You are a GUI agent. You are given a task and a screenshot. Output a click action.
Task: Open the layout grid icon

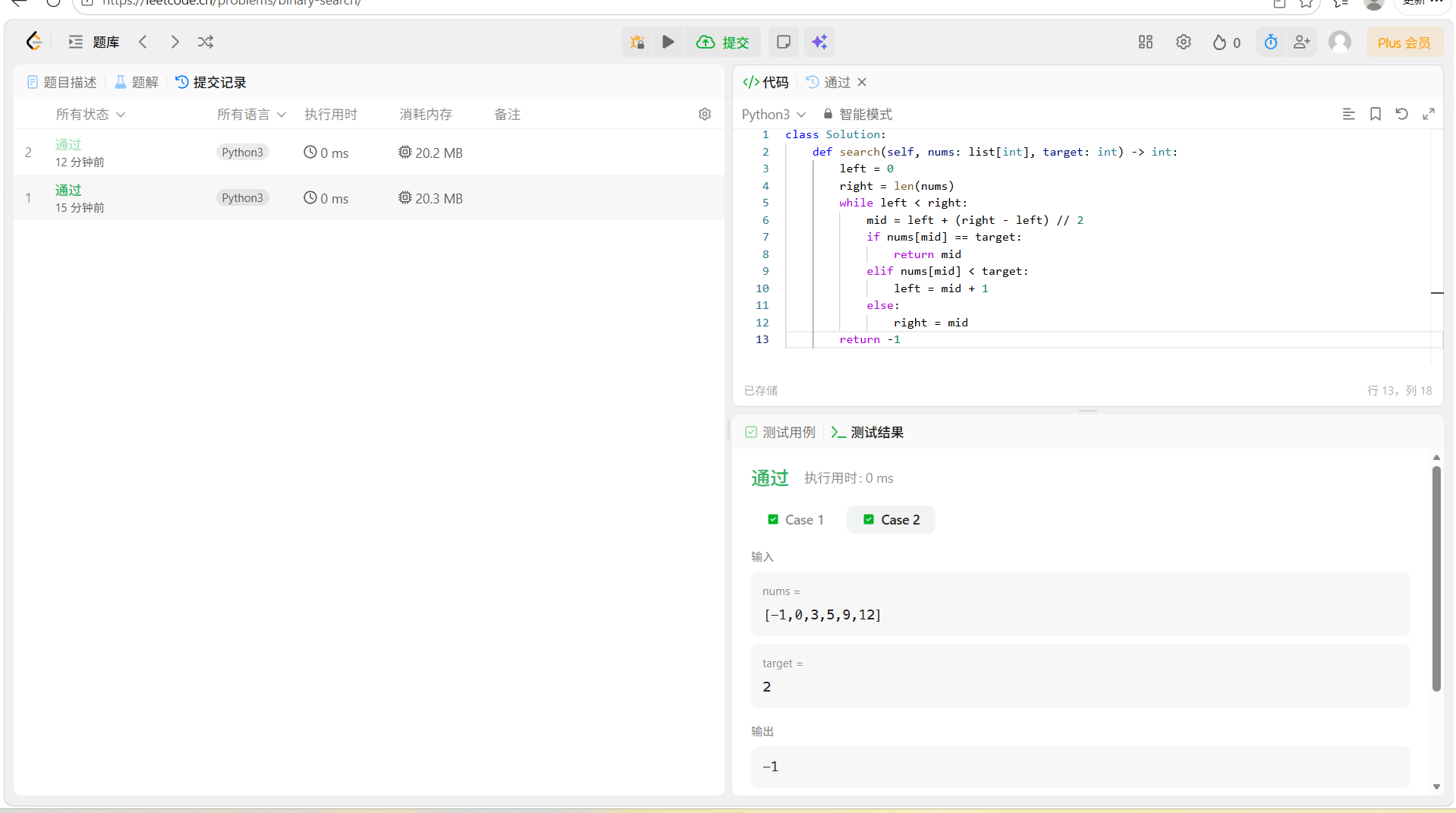1146,42
